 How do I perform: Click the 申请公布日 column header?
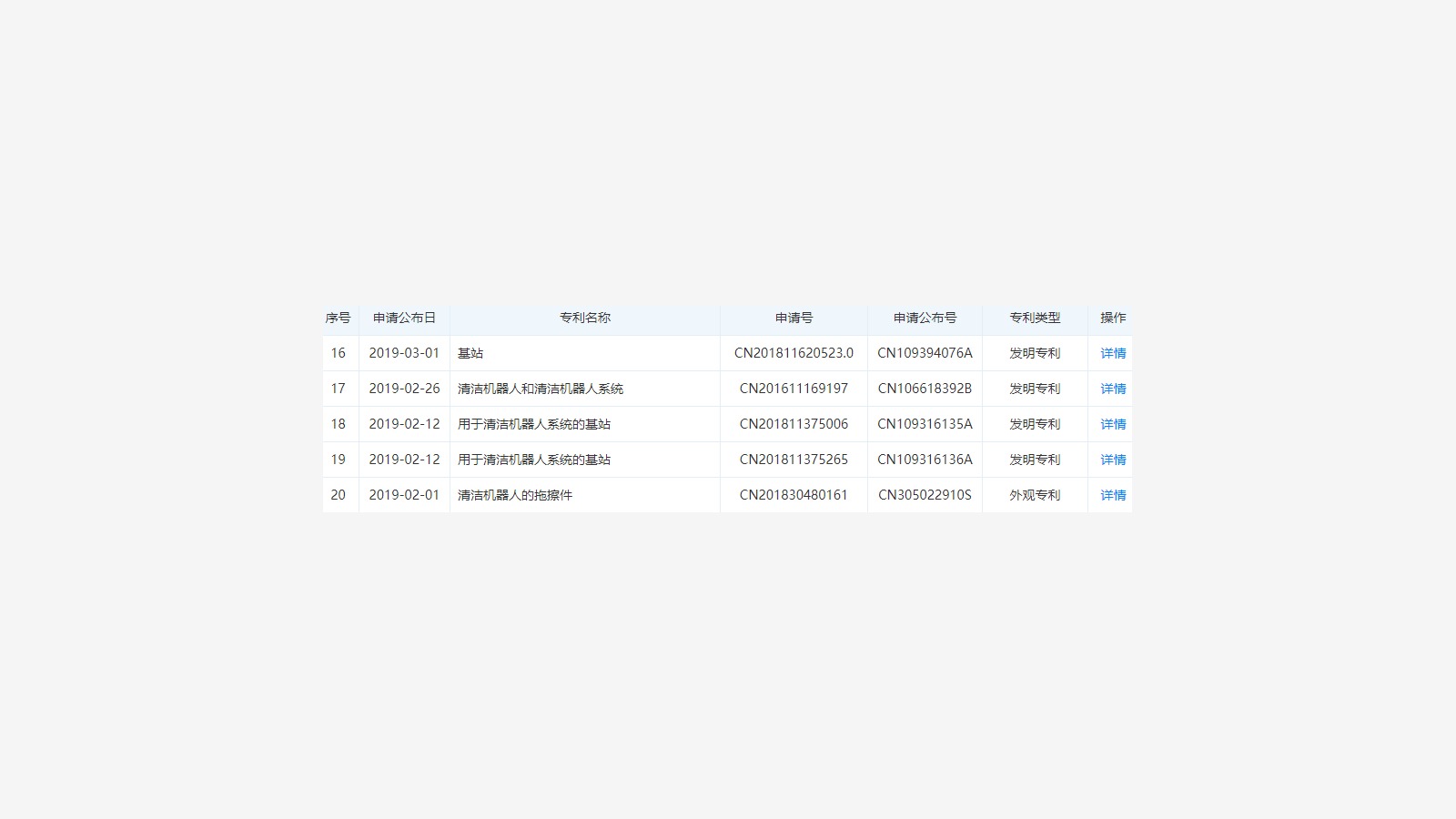coord(404,318)
